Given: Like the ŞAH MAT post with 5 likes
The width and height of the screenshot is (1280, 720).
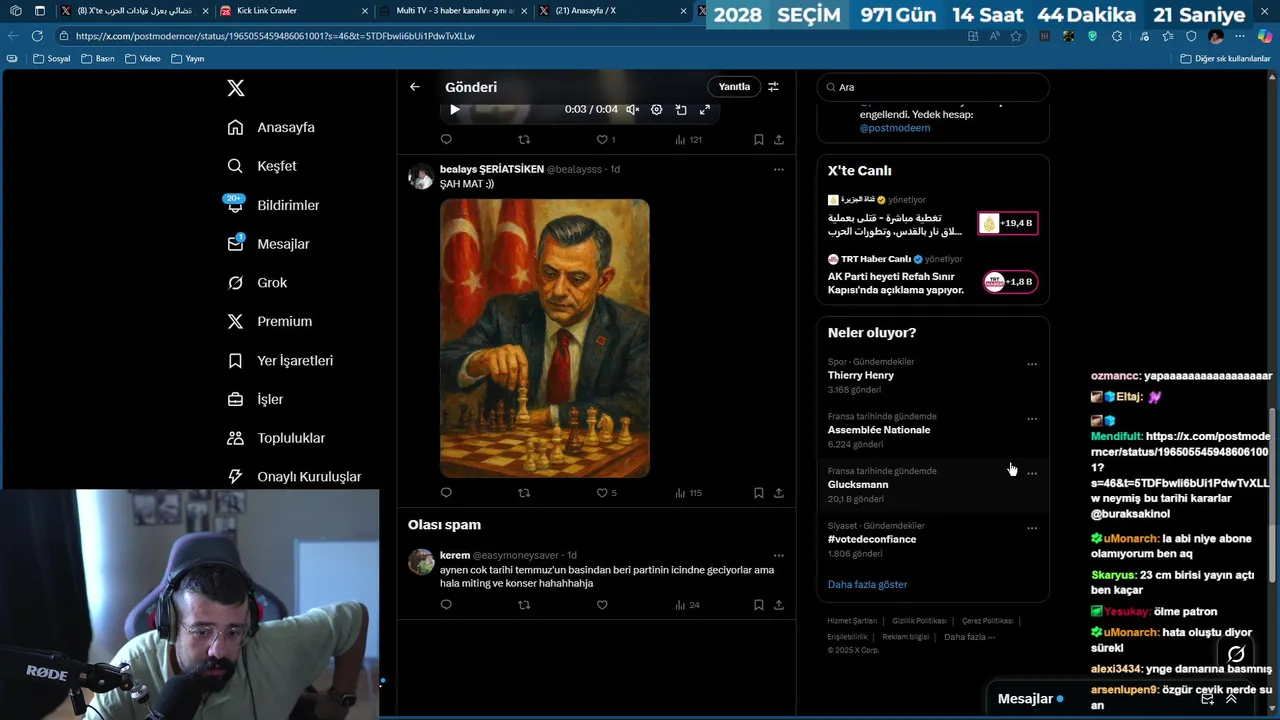Looking at the screenshot, I should [x=606, y=493].
